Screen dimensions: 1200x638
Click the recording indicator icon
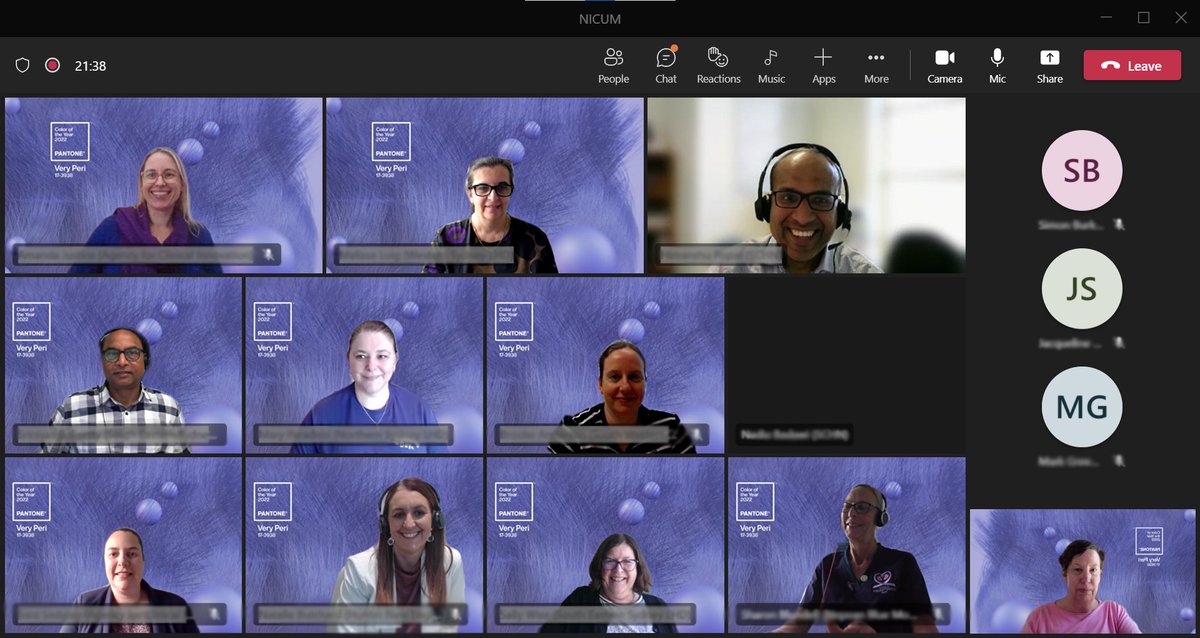[52, 65]
